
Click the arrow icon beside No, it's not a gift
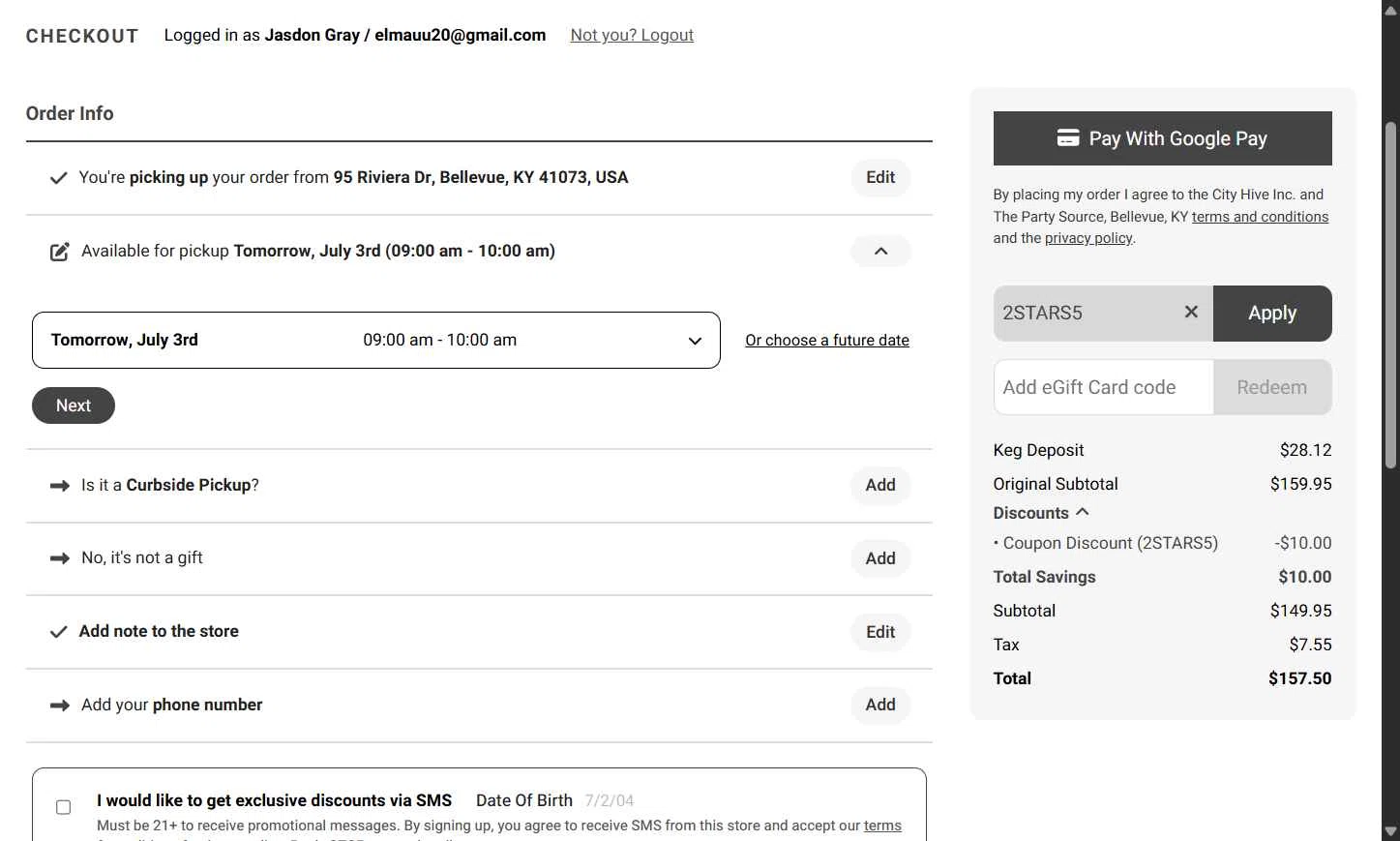point(59,558)
